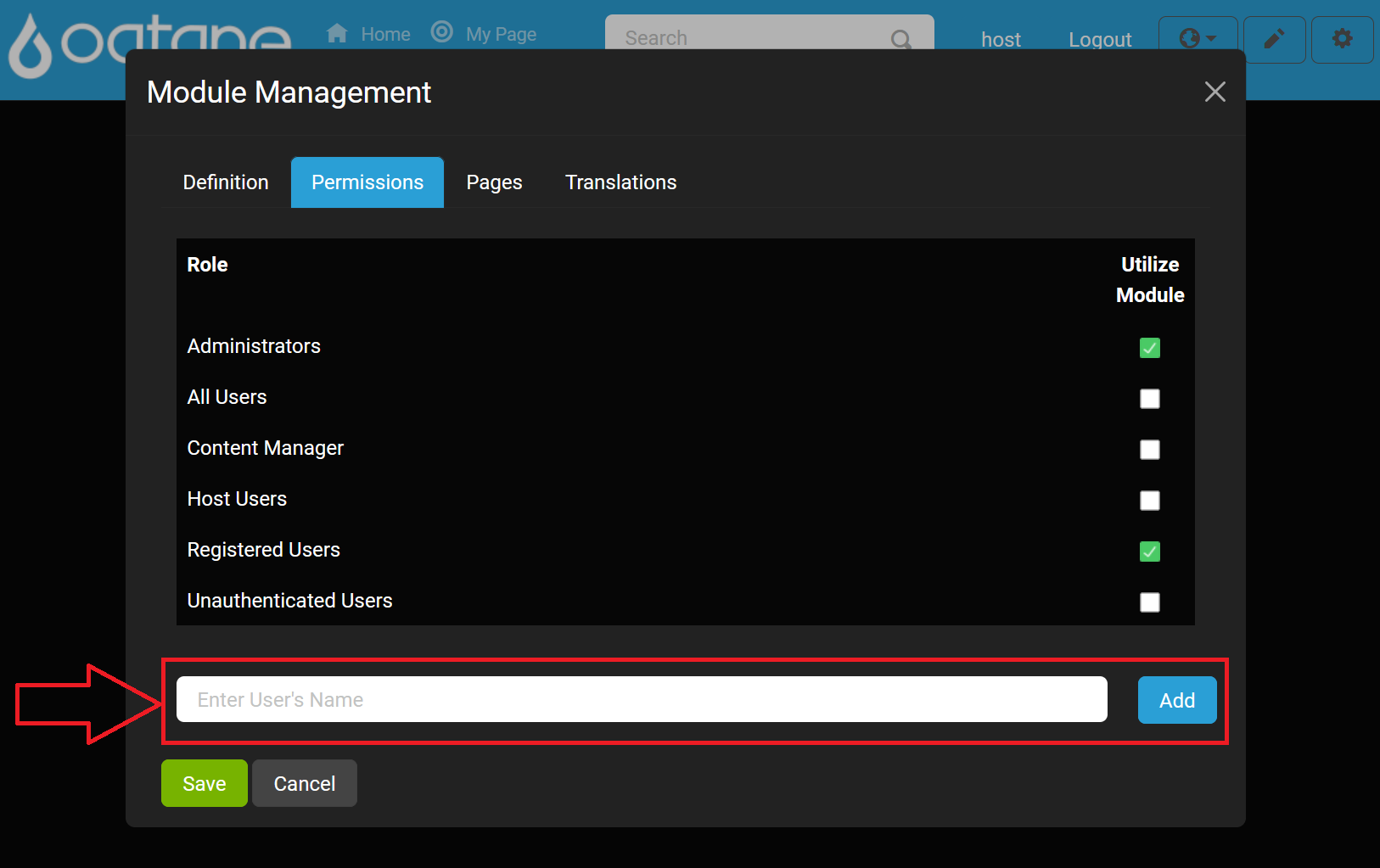Click the My Page target icon
1380x868 pixels.
441,32
